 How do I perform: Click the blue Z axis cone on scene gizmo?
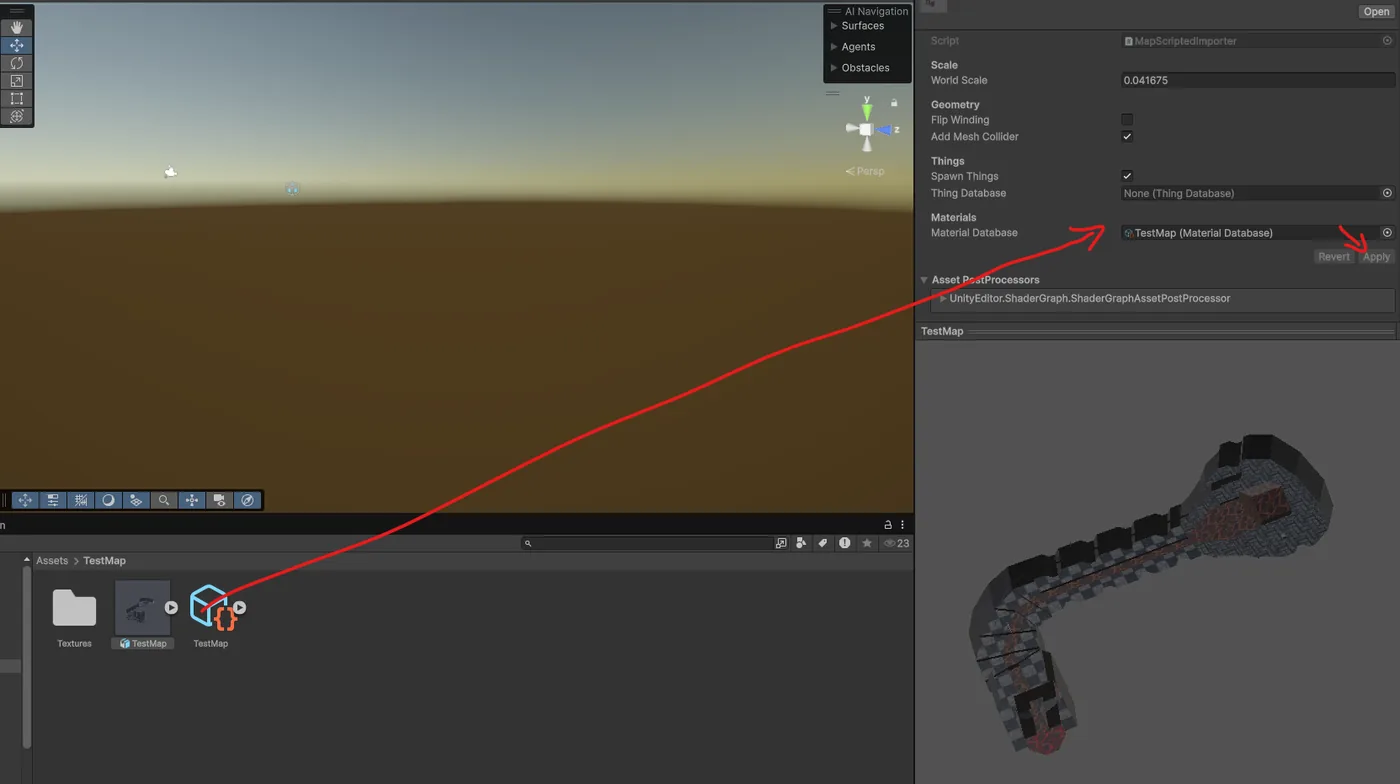click(884, 130)
